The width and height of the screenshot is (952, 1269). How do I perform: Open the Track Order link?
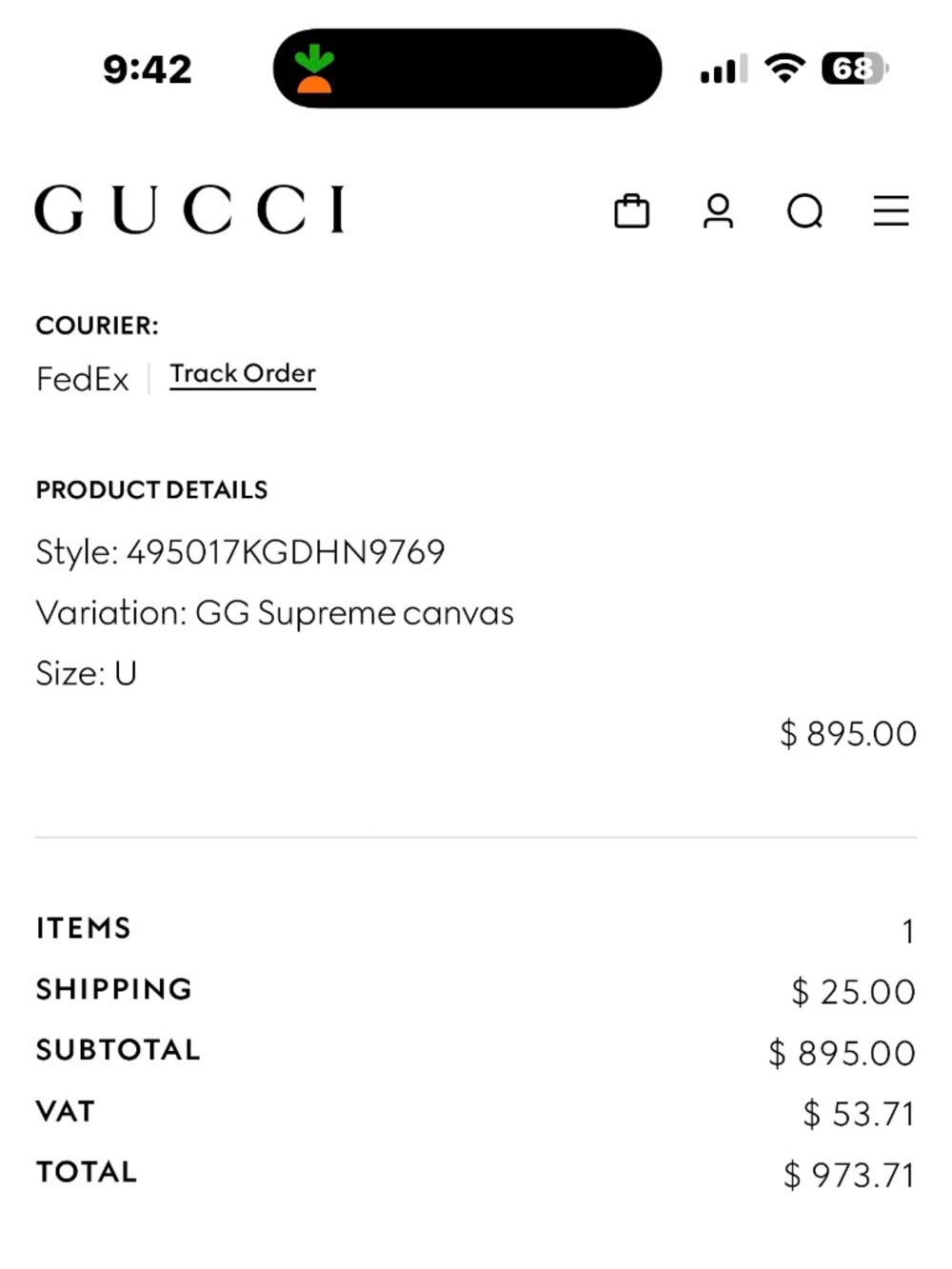click(243, 373)
